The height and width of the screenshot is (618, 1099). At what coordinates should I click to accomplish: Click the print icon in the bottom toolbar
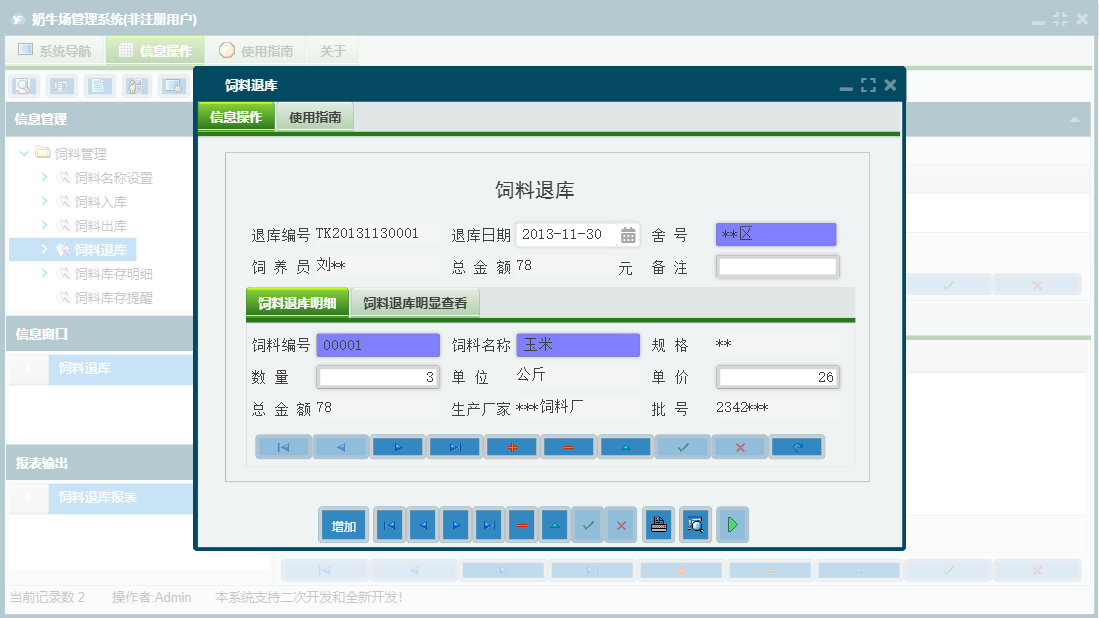658,525
